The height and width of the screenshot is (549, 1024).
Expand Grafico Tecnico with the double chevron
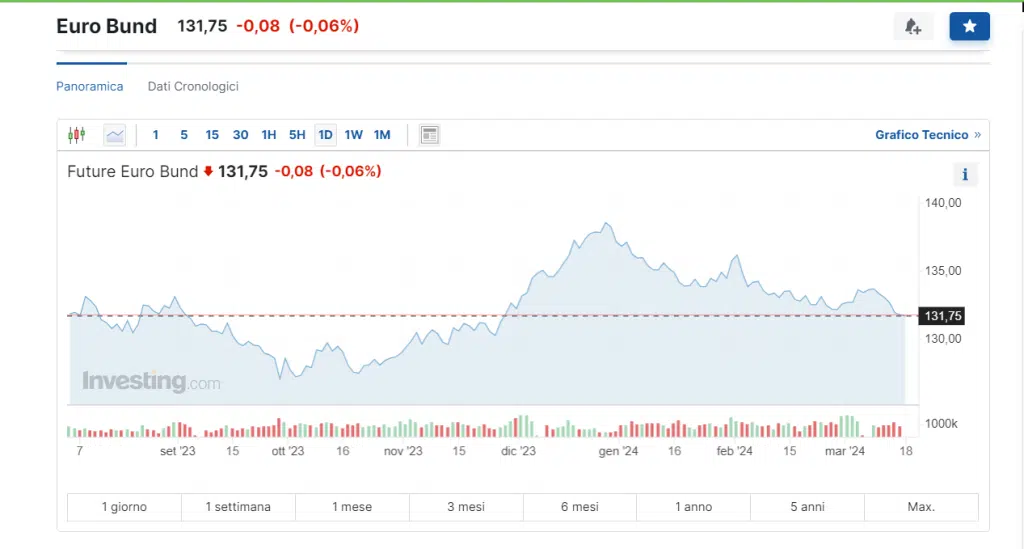coord(977,135)
